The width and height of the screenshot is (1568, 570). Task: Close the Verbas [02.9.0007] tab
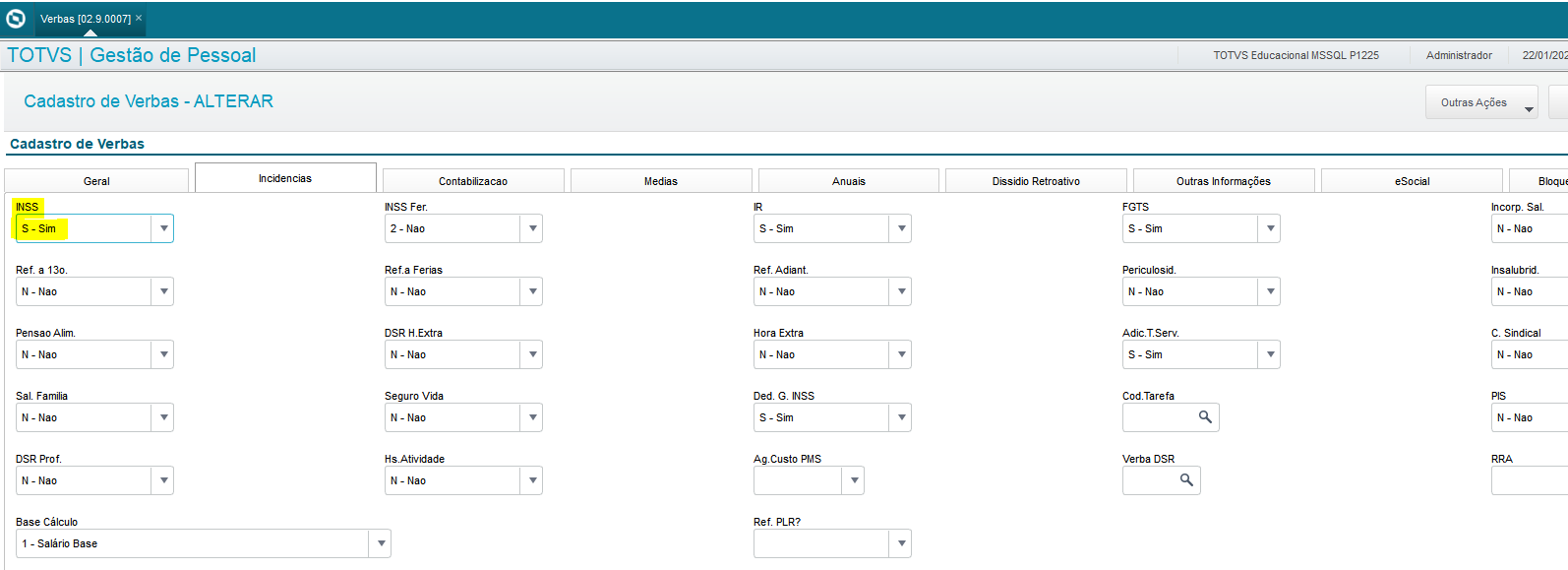tap(139, 18)
